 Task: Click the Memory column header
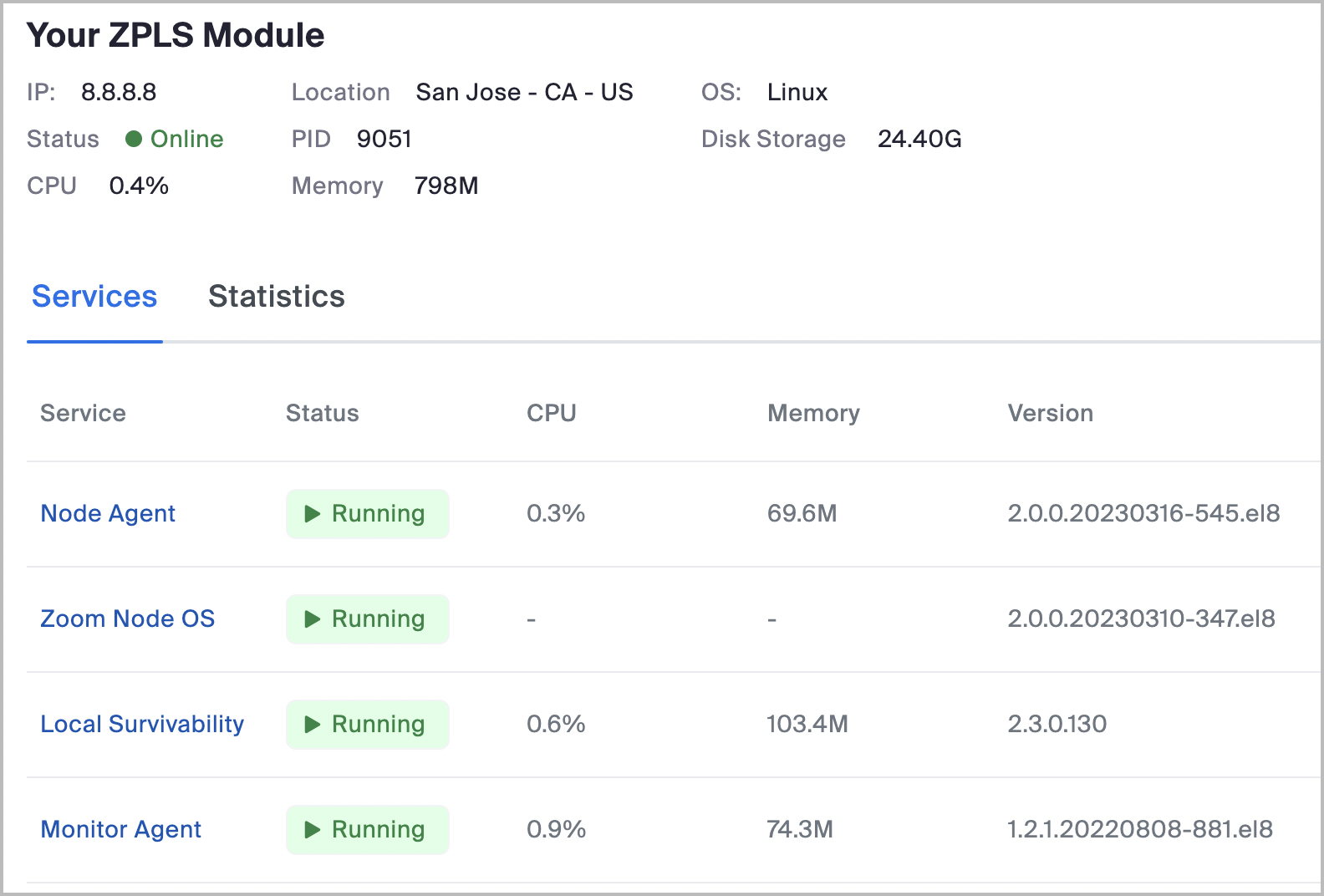tap(813, 413)
